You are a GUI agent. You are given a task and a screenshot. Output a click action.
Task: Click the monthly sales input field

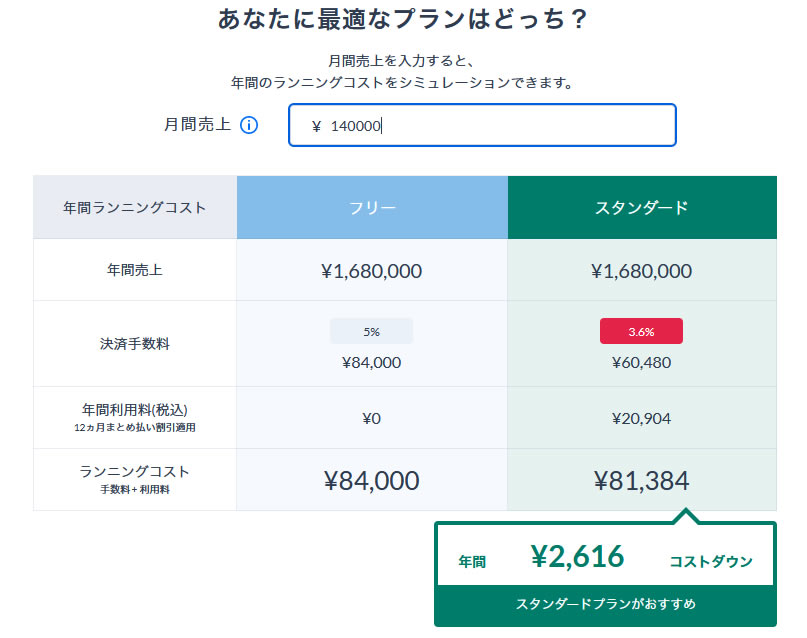[x=482, y=125]
